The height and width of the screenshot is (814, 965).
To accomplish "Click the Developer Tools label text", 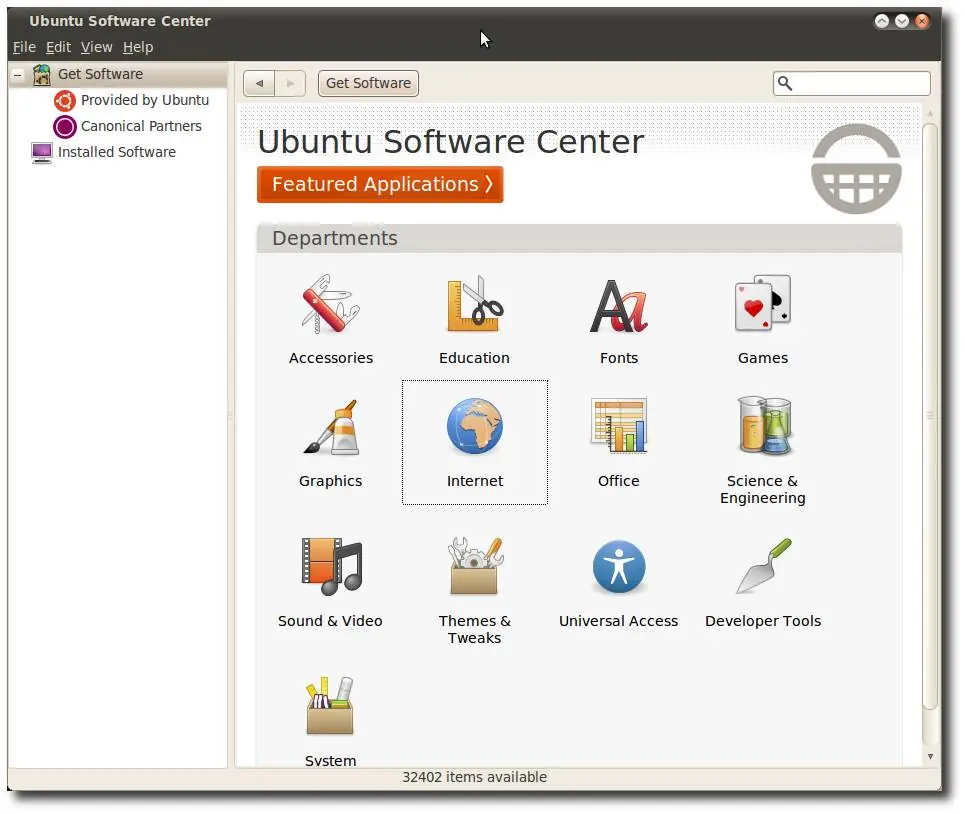I will (763, 621).
